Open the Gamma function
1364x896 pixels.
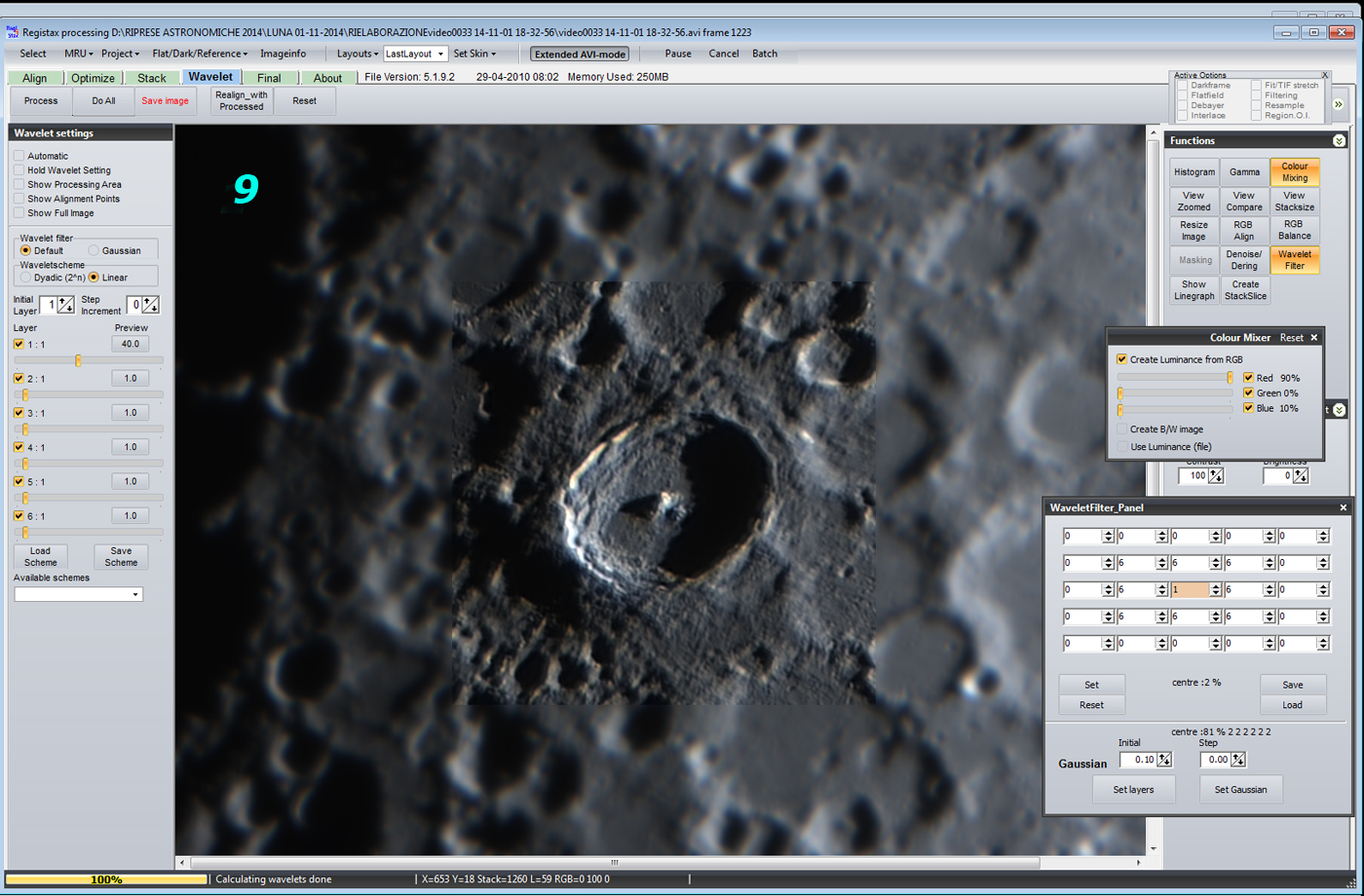point(1244,172)
